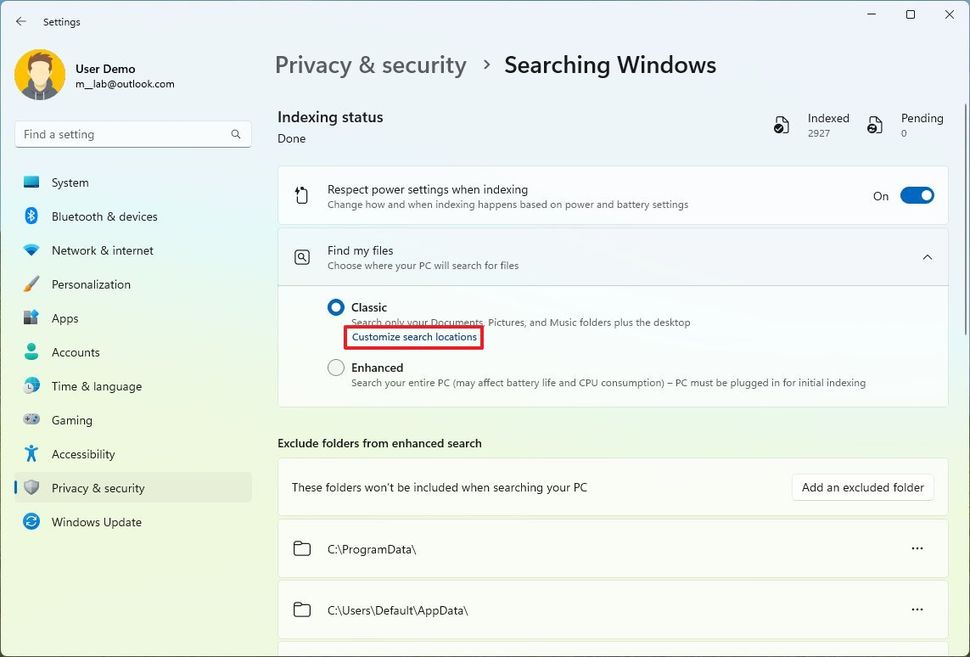Open the ellipsis menu for C:\ProgramData\
Viewport: 970px width, 657px height.
click(x=917, y=549)
